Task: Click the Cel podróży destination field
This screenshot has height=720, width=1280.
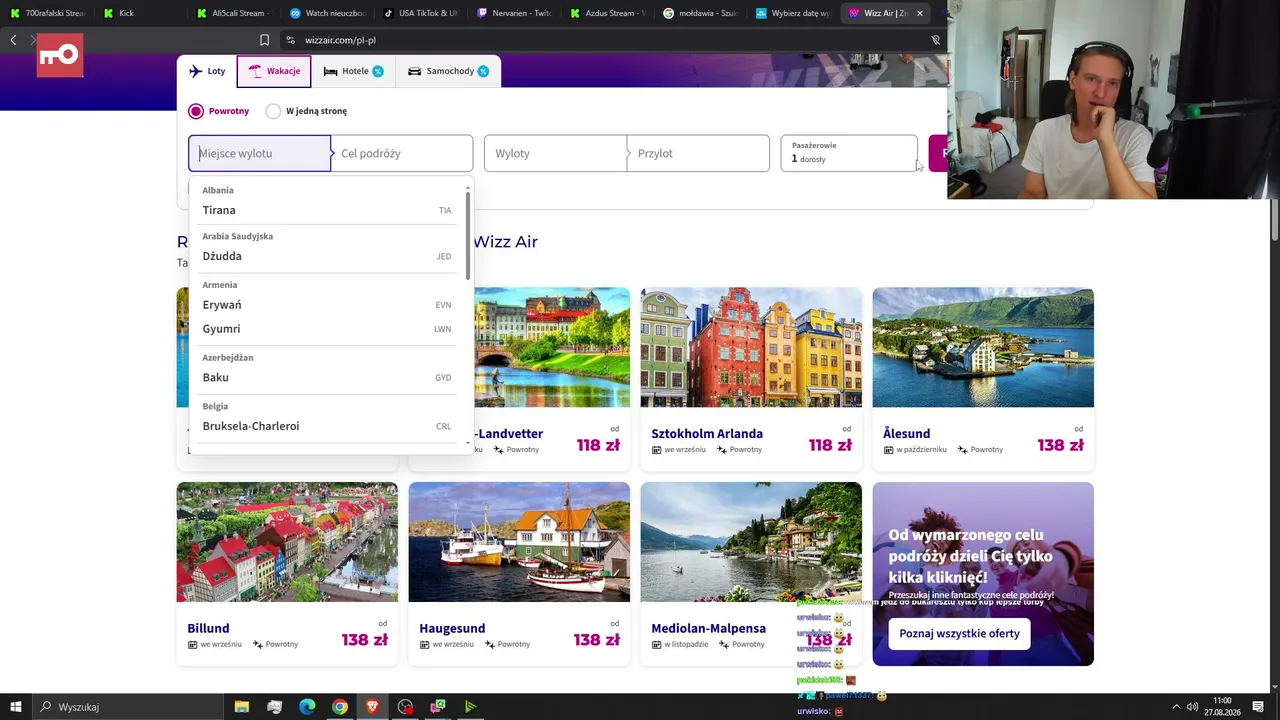Action: [x=401, y=153]
